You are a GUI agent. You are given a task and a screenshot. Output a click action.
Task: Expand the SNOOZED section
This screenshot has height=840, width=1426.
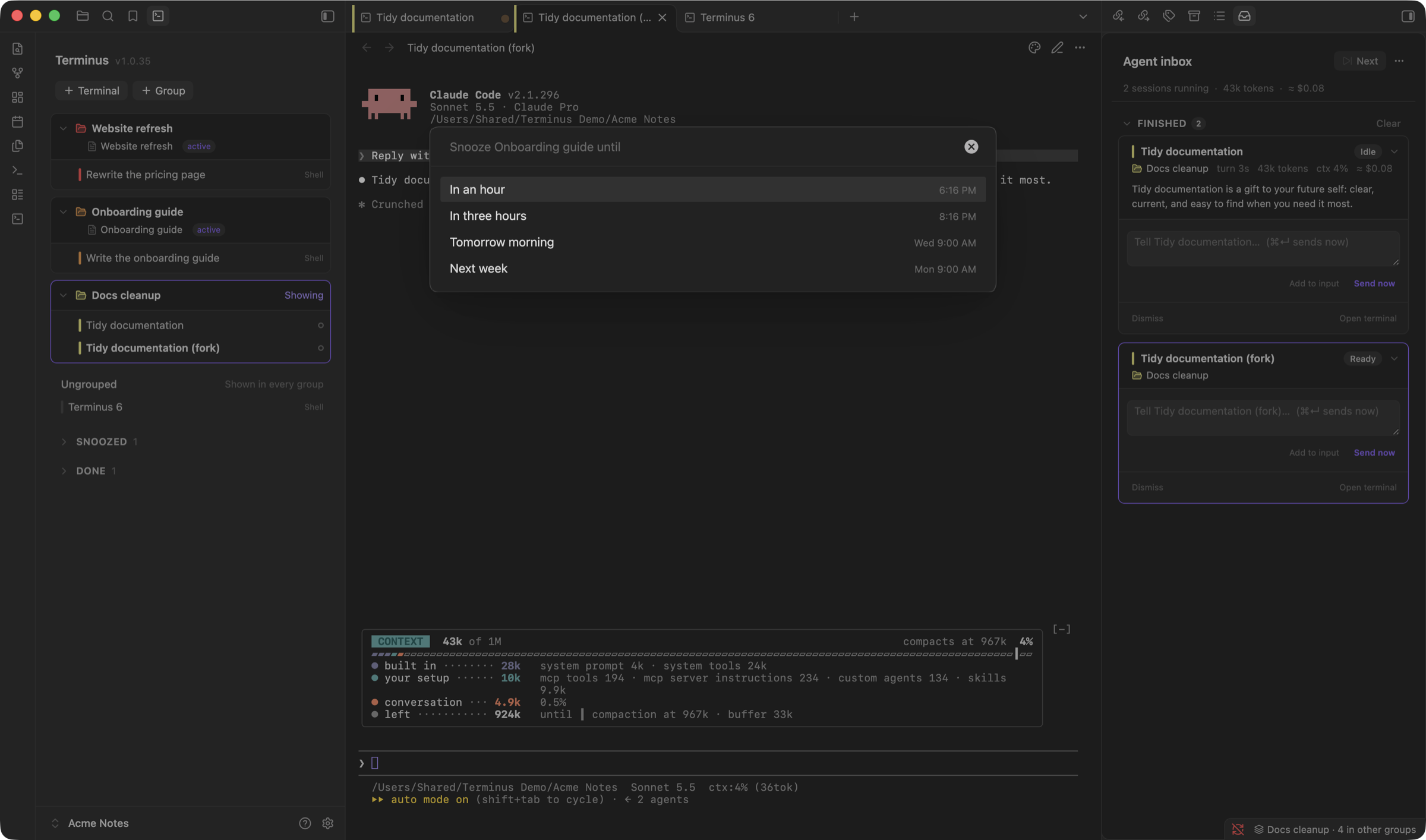coord(64,441)
